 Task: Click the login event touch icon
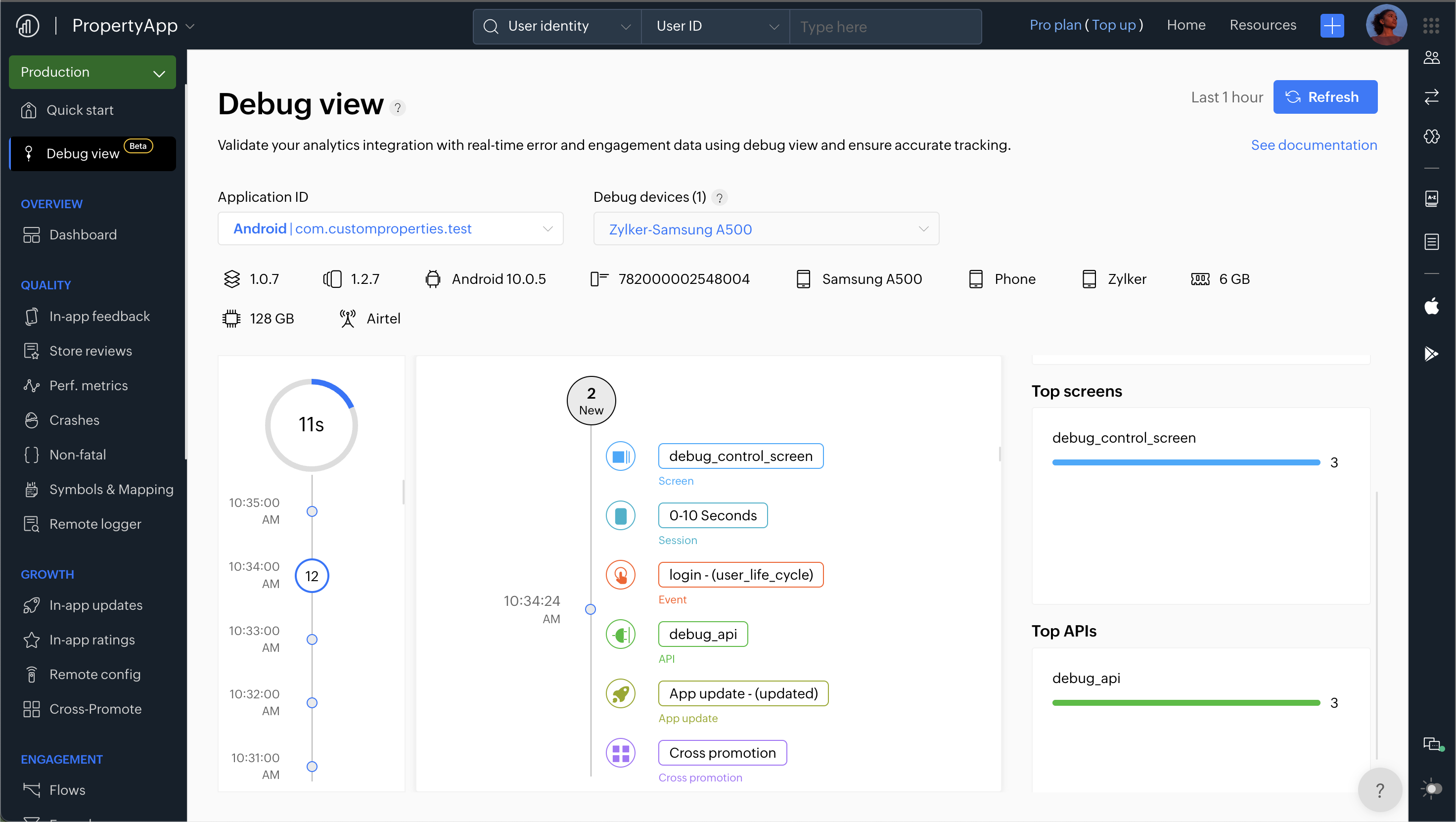point(621,575)
